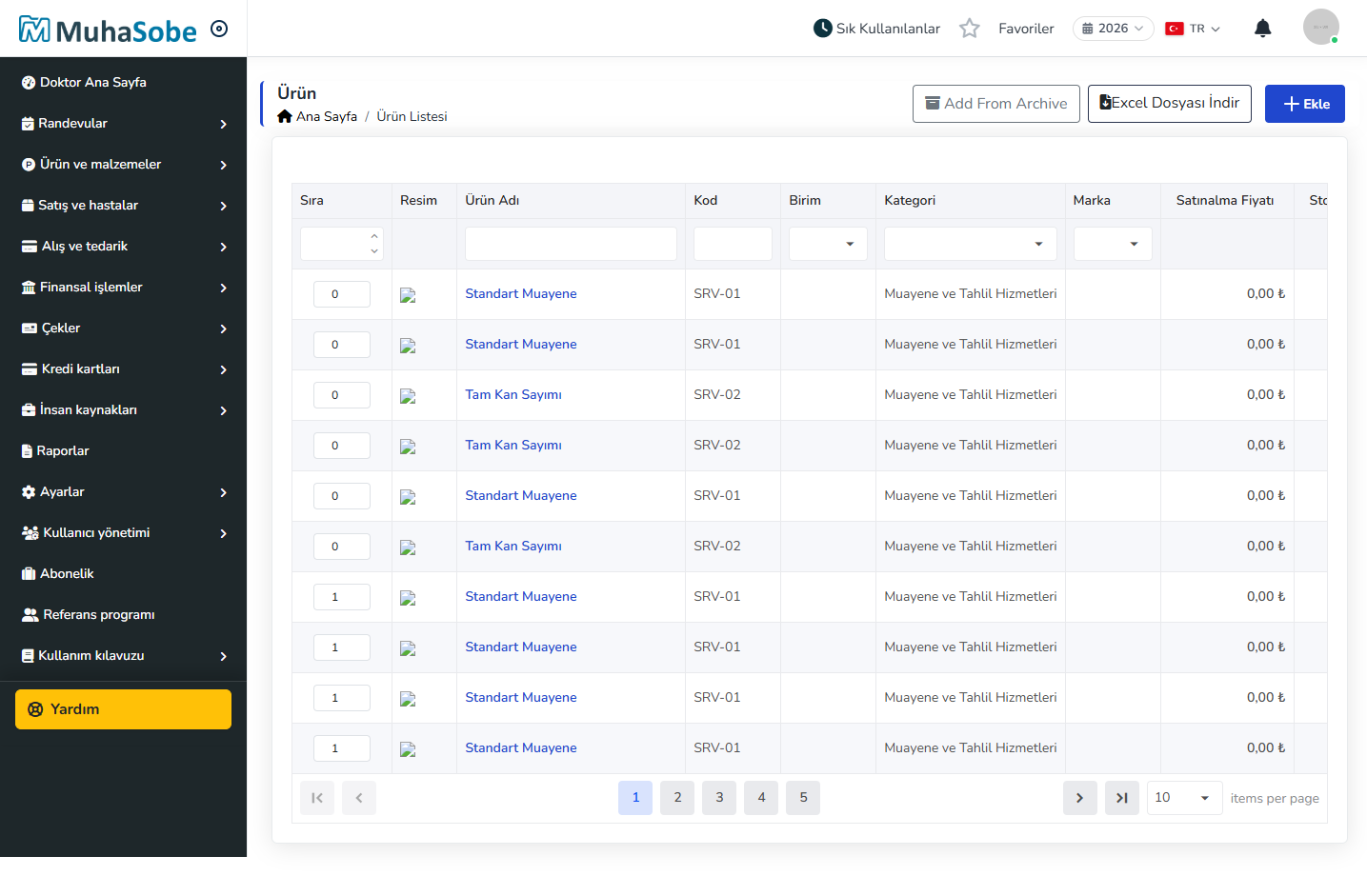
Task: Open the 2026 year selector
Action: pyautogui.click(x=1113, y=29)
